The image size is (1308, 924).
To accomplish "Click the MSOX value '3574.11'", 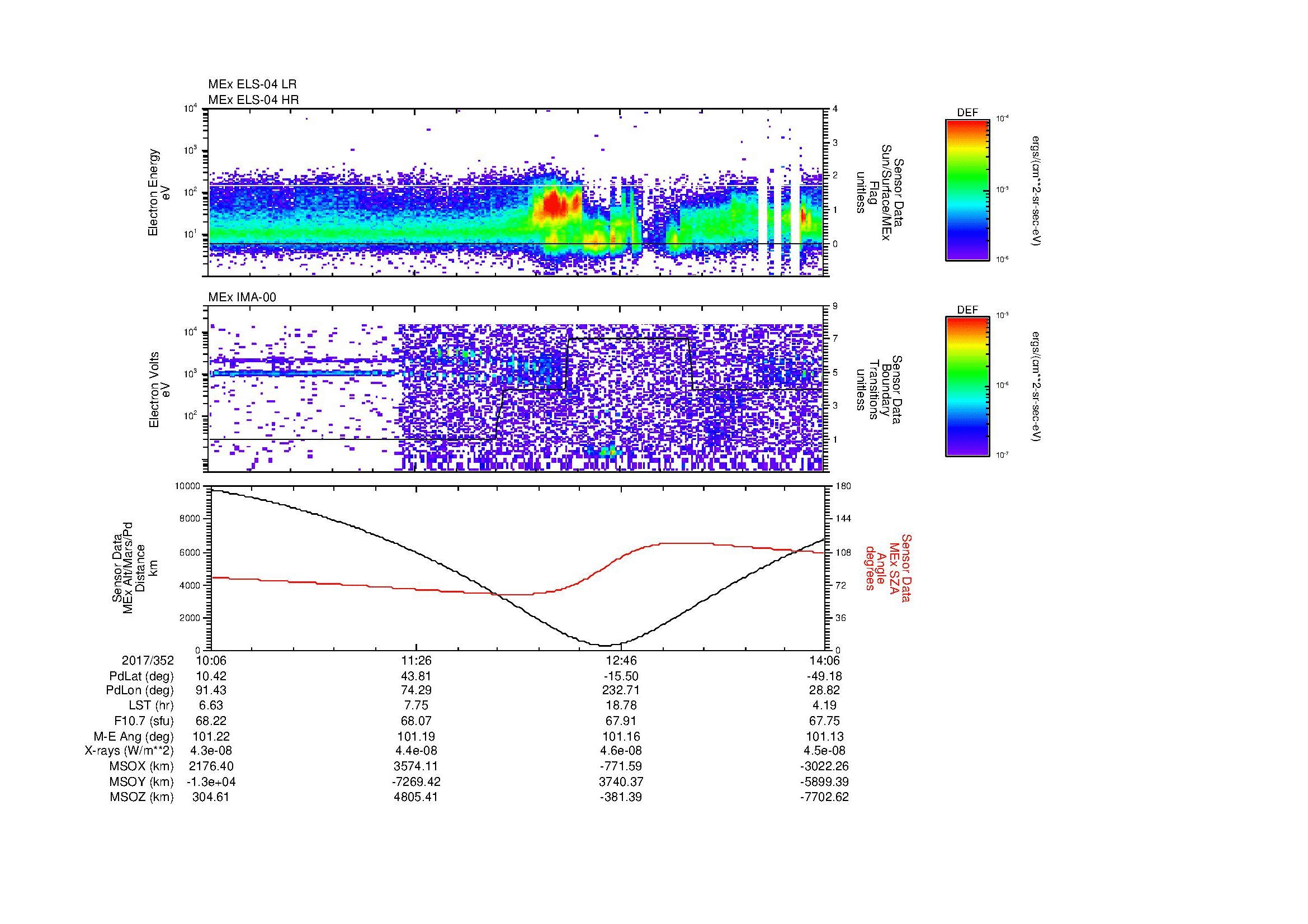I will (x=417, y=766).
